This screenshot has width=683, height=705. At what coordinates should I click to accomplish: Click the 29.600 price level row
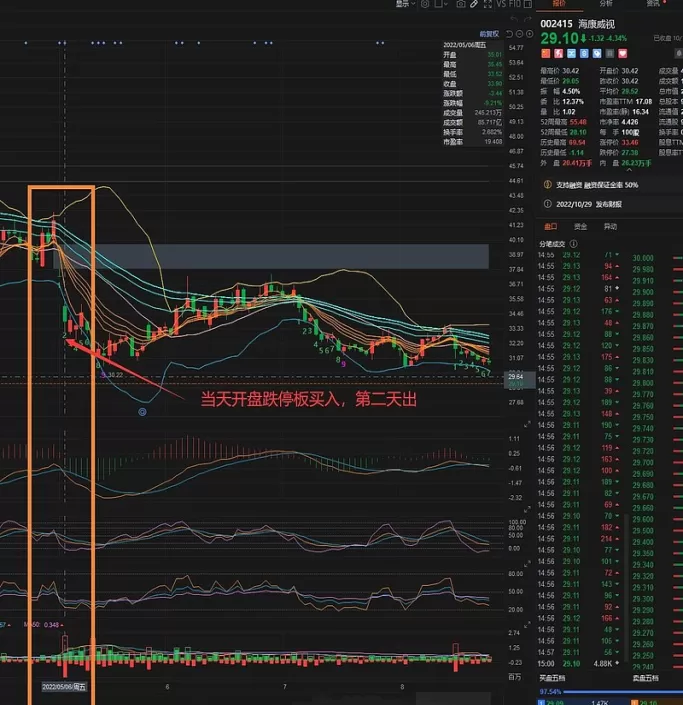pos(656,519)
